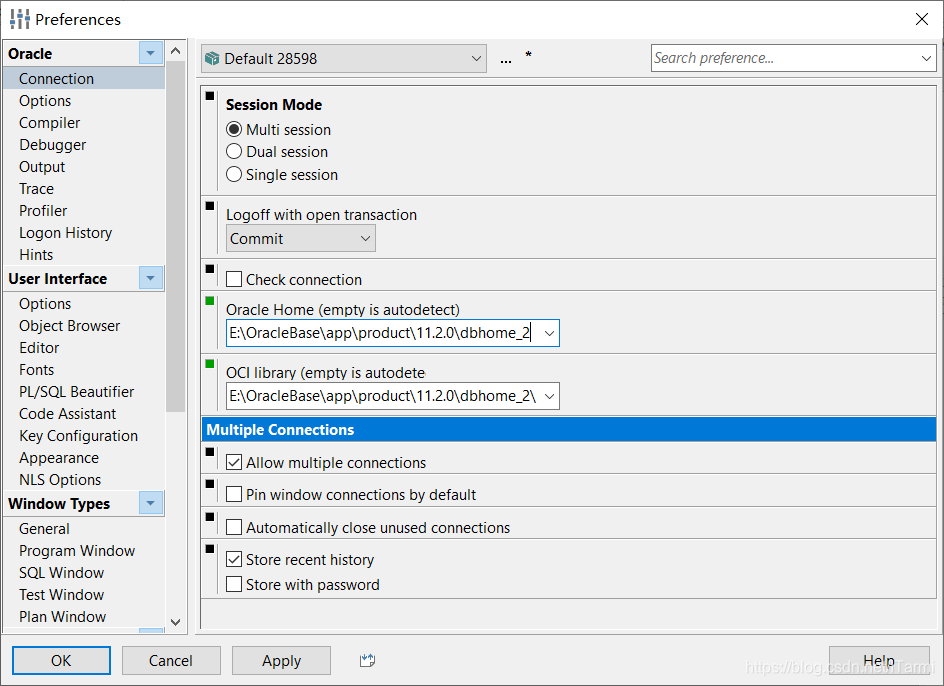944x686 pixels.
Task: Open NLS Options preferences
Action: 60,479
